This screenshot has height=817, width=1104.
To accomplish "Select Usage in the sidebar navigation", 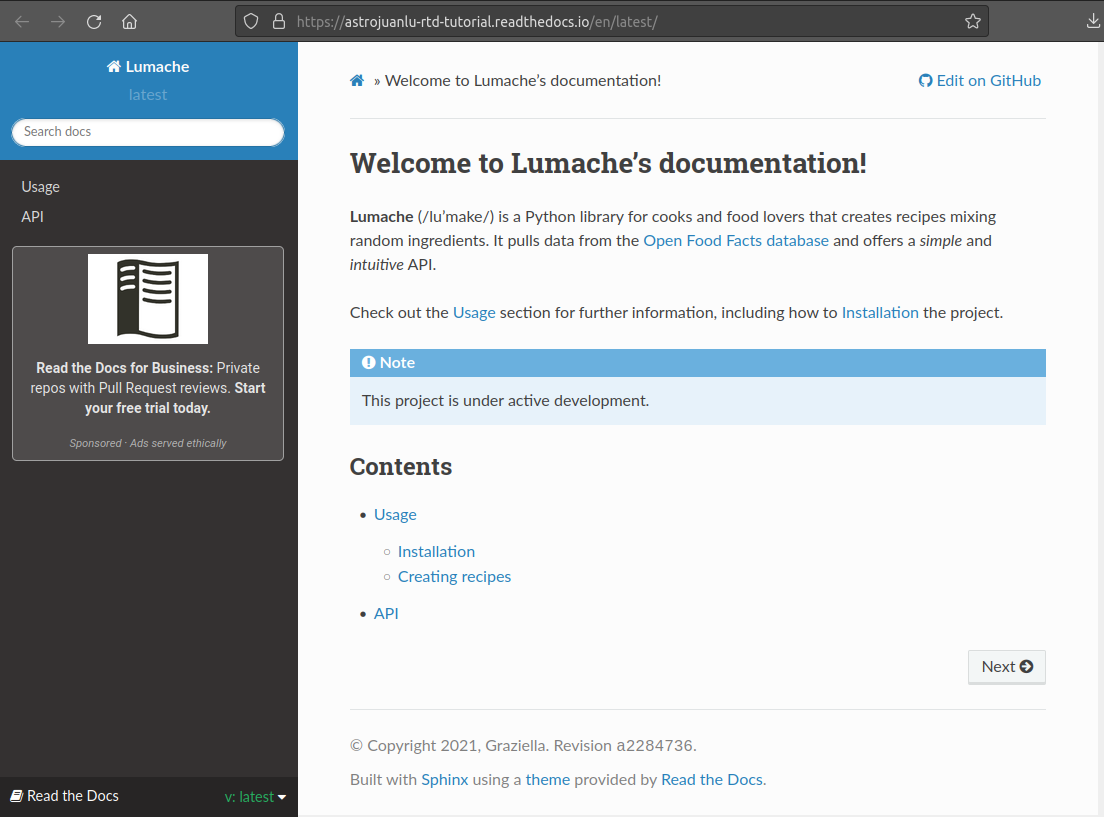I will (x=40, y=186).
